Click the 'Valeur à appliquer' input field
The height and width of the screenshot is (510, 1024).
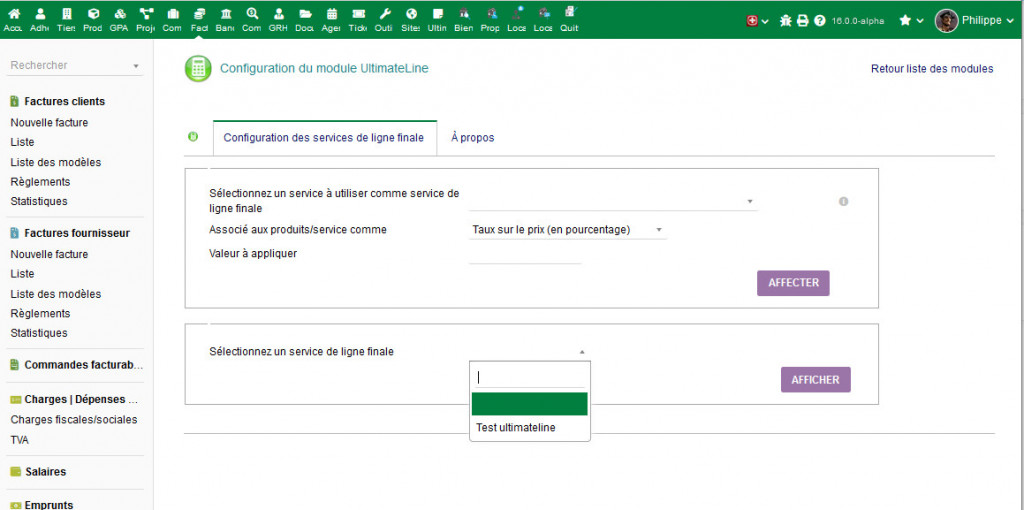(525, 254)
